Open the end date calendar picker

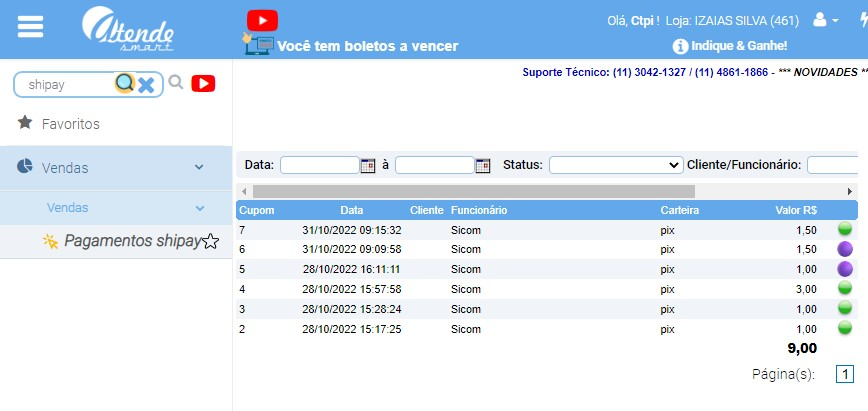click(483, 165)
